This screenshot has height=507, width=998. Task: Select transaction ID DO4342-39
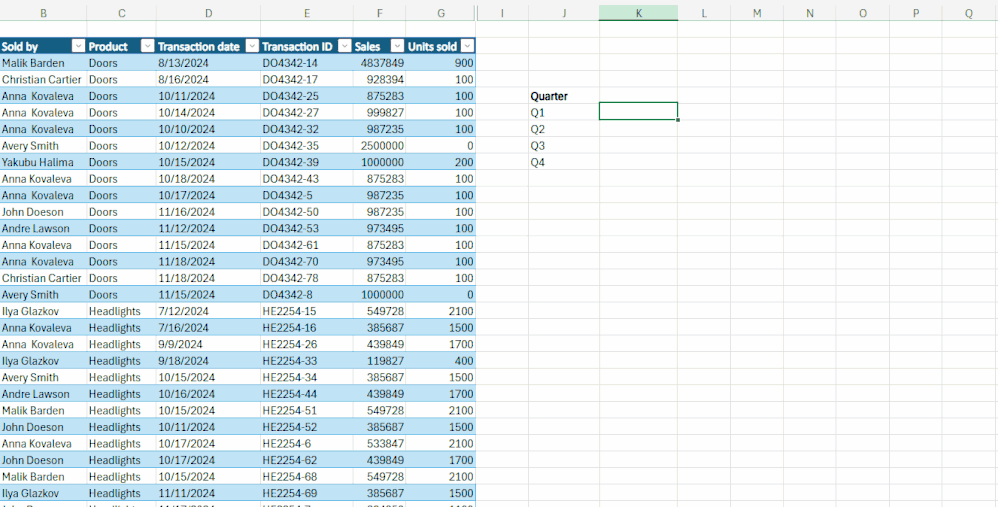click(x=307, y=162)
